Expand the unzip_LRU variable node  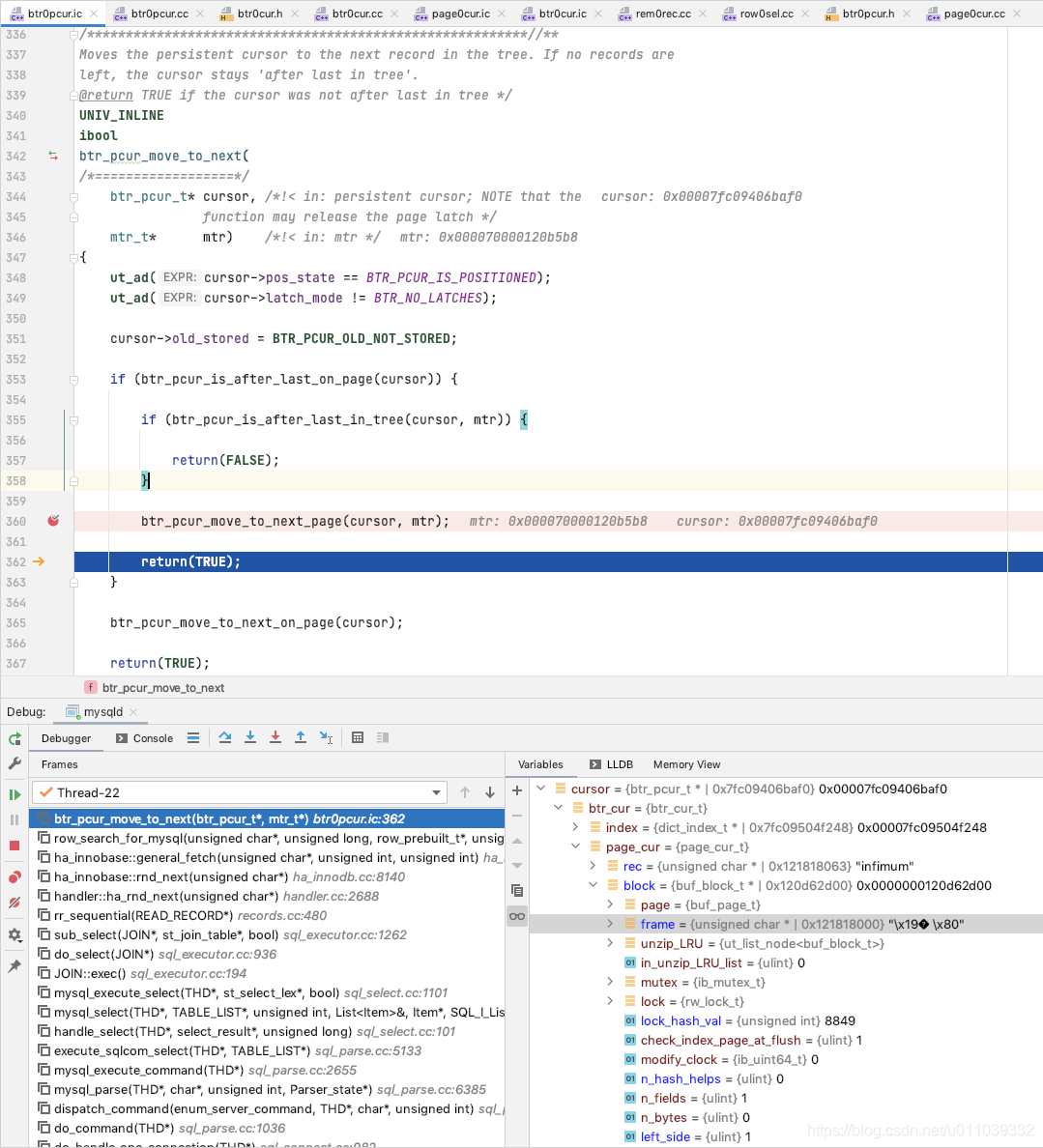610,943
